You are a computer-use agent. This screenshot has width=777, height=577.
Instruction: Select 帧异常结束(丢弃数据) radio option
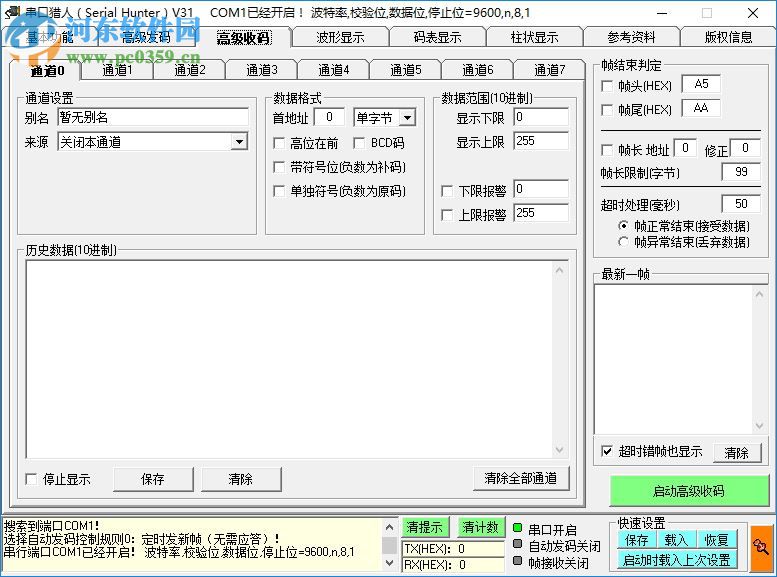pos(623,242)
